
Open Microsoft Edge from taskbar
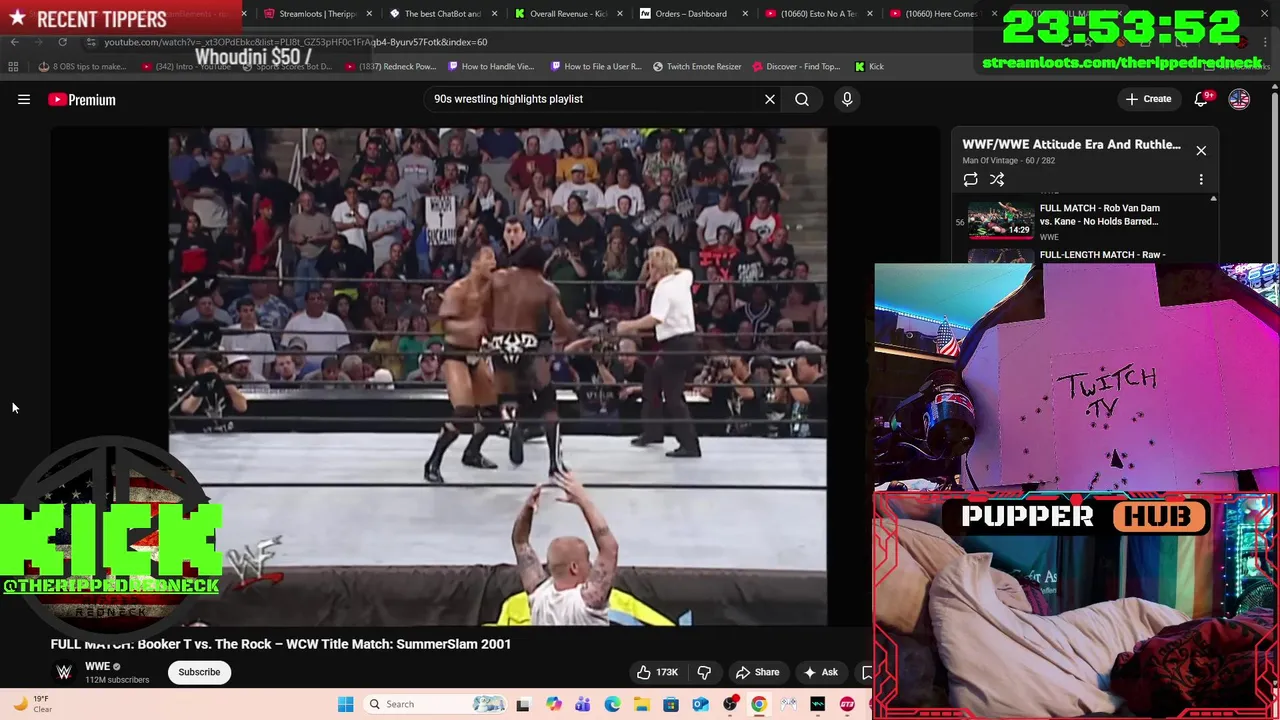(x=612, y=704)
